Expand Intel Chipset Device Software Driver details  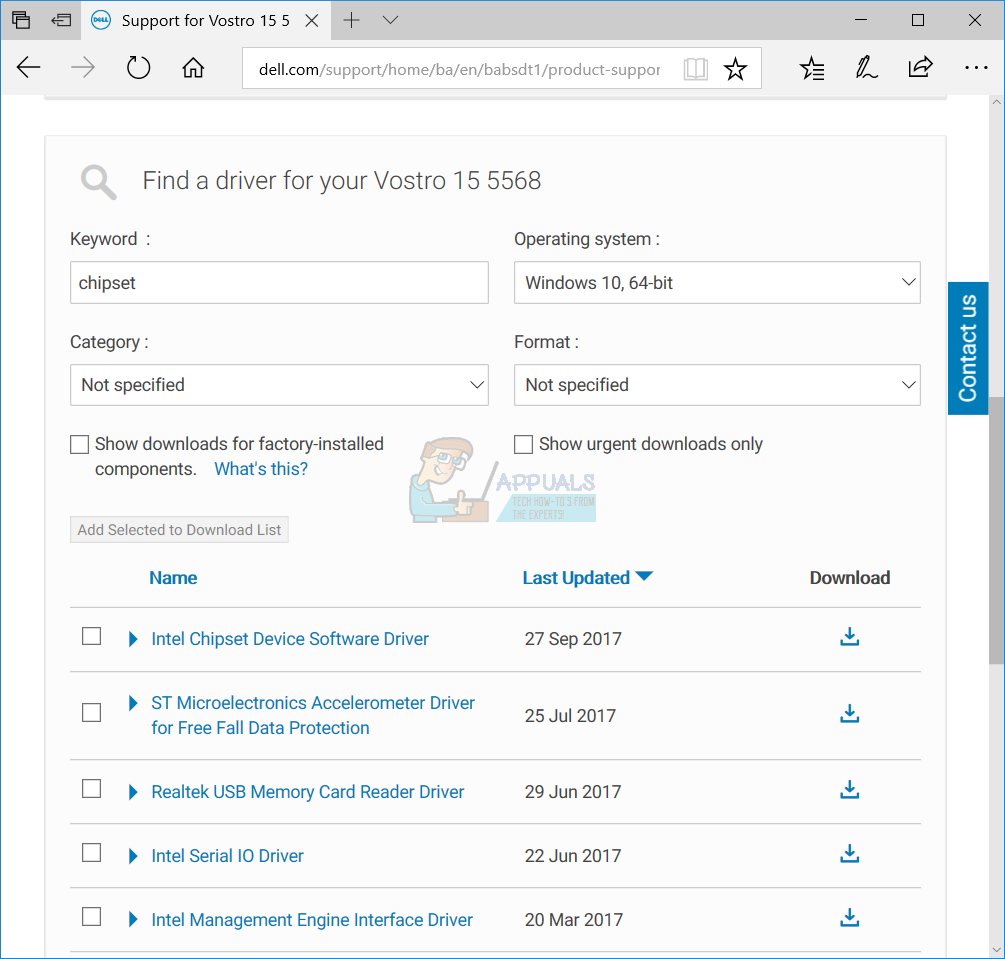(133, 639)
